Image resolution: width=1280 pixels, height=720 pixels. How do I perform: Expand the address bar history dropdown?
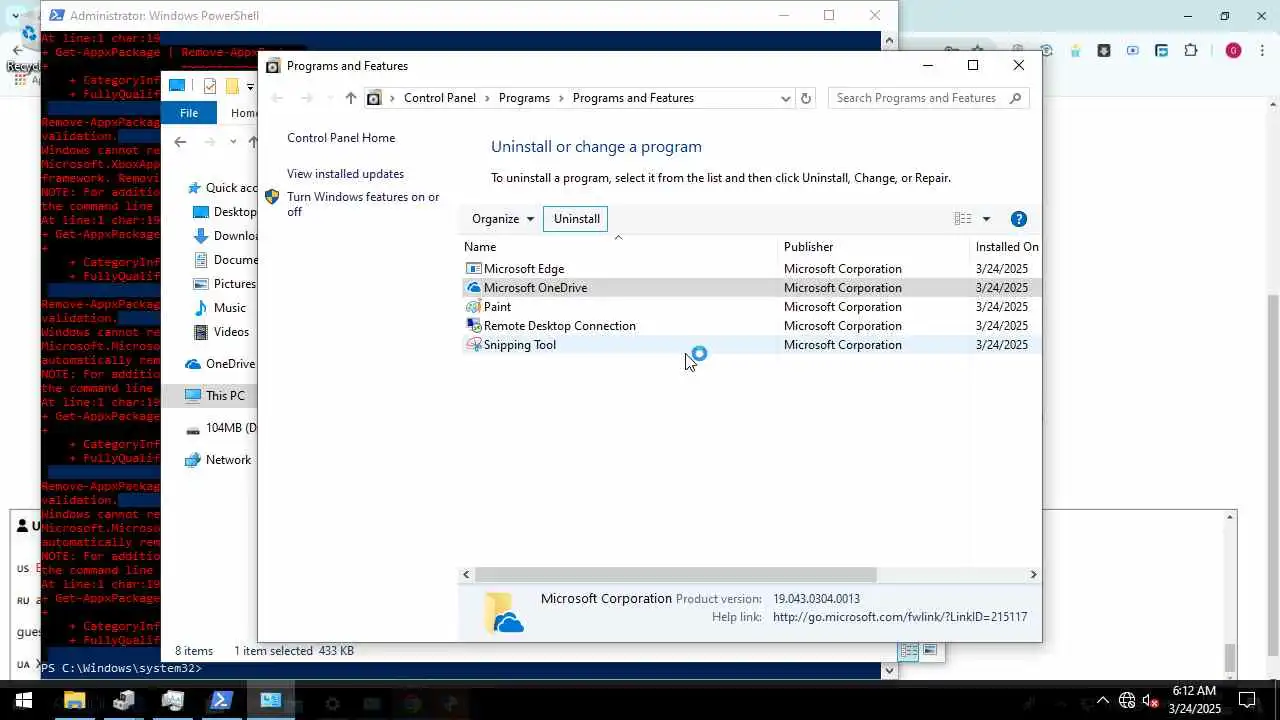pos(785,98)
